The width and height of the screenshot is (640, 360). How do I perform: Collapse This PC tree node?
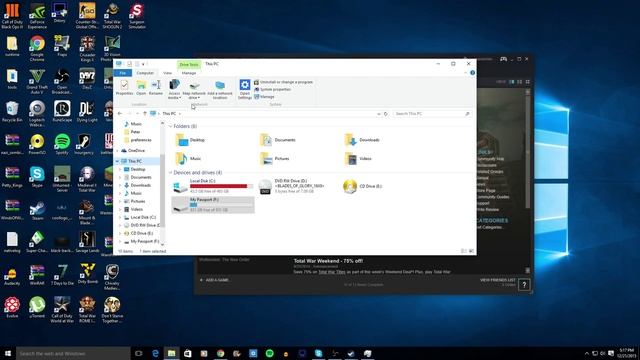coord(118,161)
